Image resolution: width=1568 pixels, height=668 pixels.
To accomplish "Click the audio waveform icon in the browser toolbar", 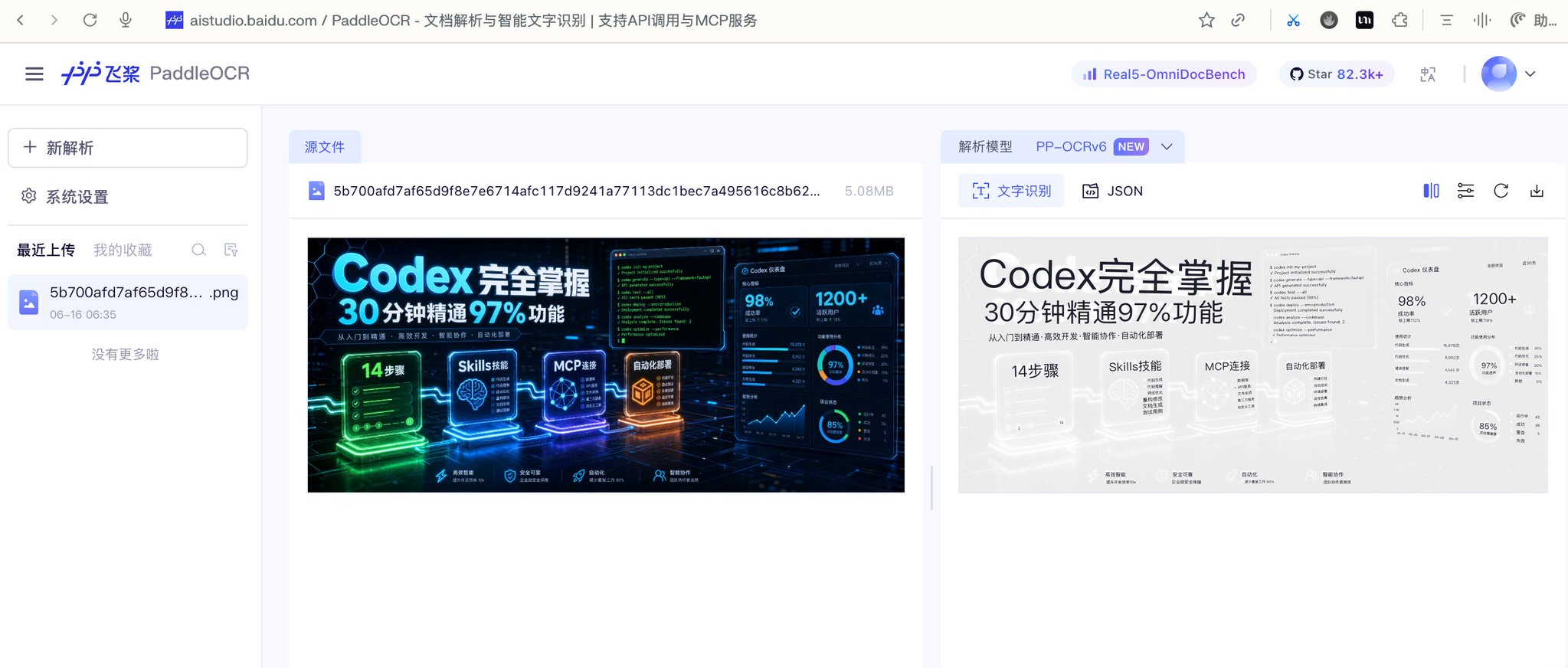I will (x=1482, y=20).
